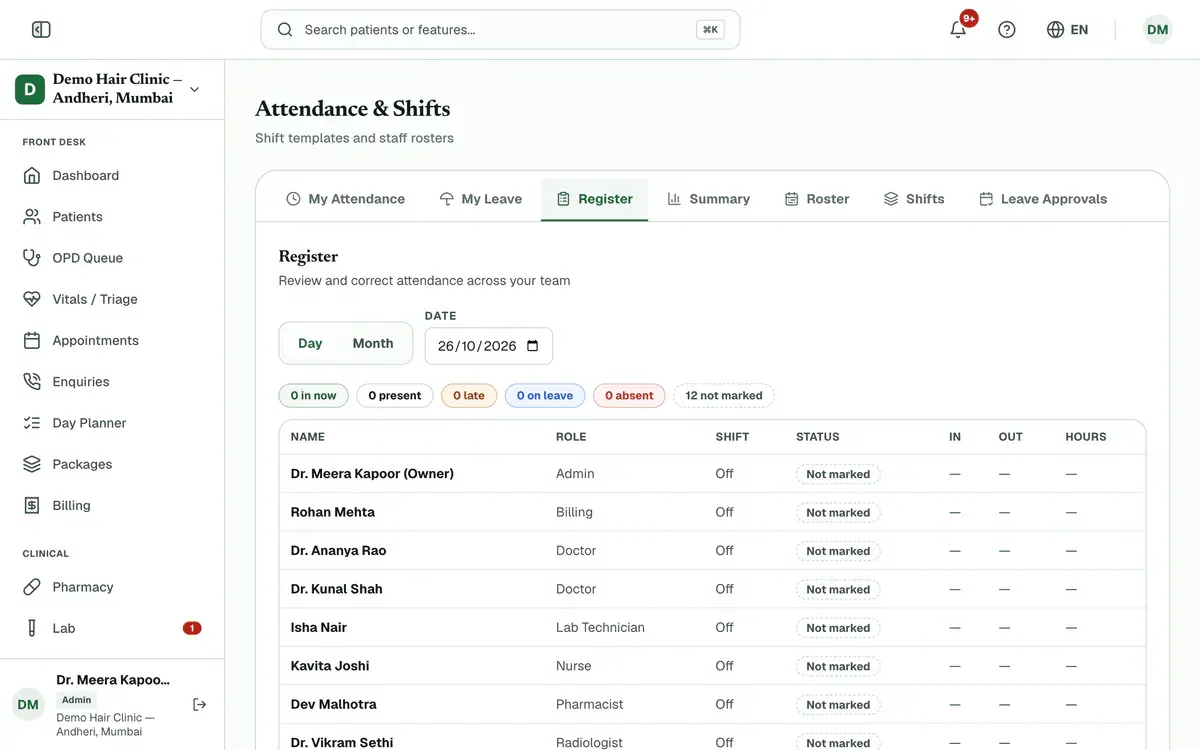The image size is (1200, 750).
Task: Open the DM user avatar menu
Action: [1157, 30]
